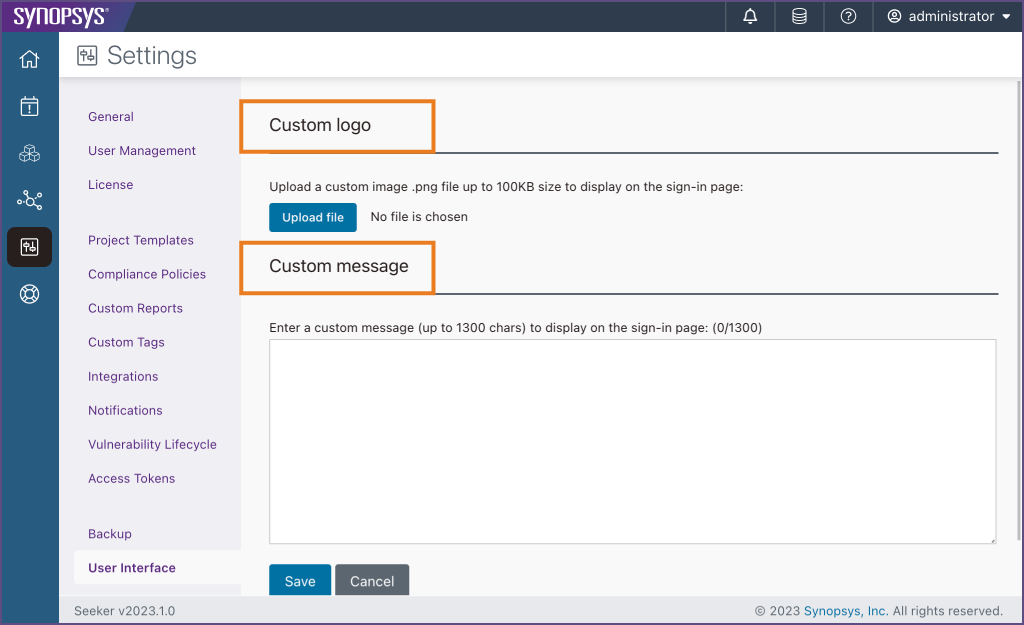The height and width of the screenshot is (625, 1024).
Task: Open the notification bell
Action: 749,16
